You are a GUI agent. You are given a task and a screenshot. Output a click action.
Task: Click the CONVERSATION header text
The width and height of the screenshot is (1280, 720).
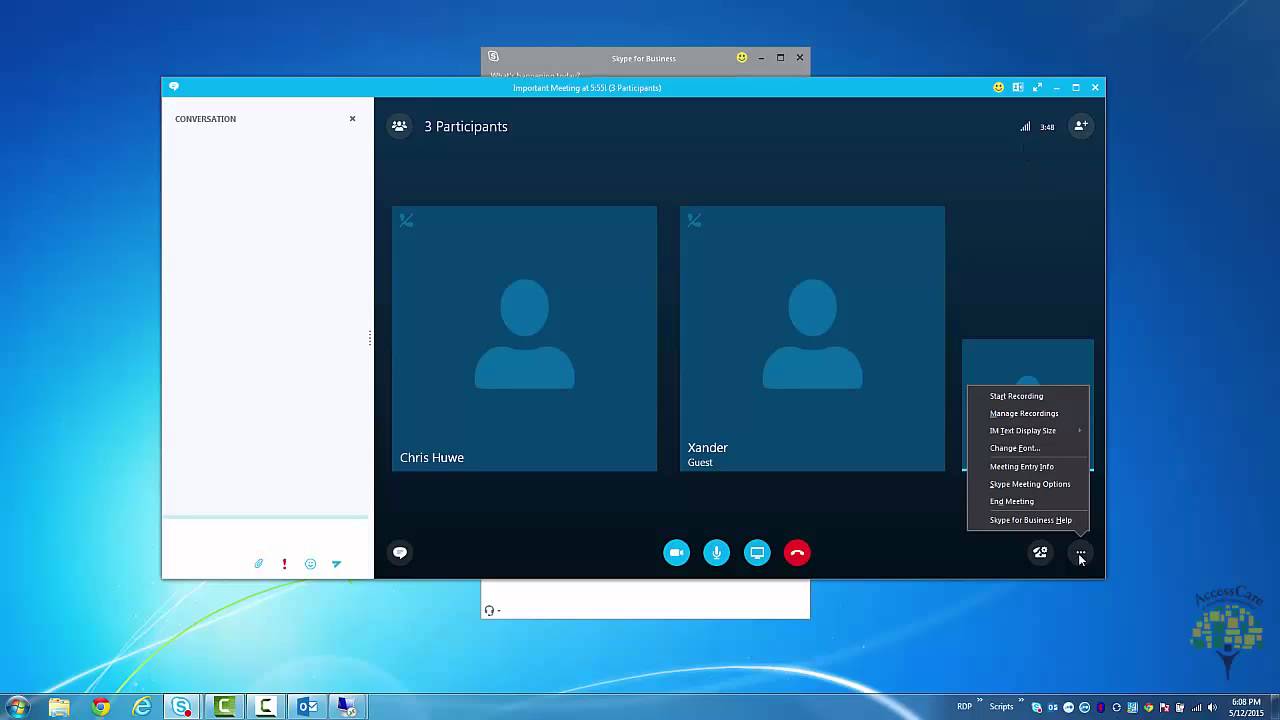(x=205, y=119)
